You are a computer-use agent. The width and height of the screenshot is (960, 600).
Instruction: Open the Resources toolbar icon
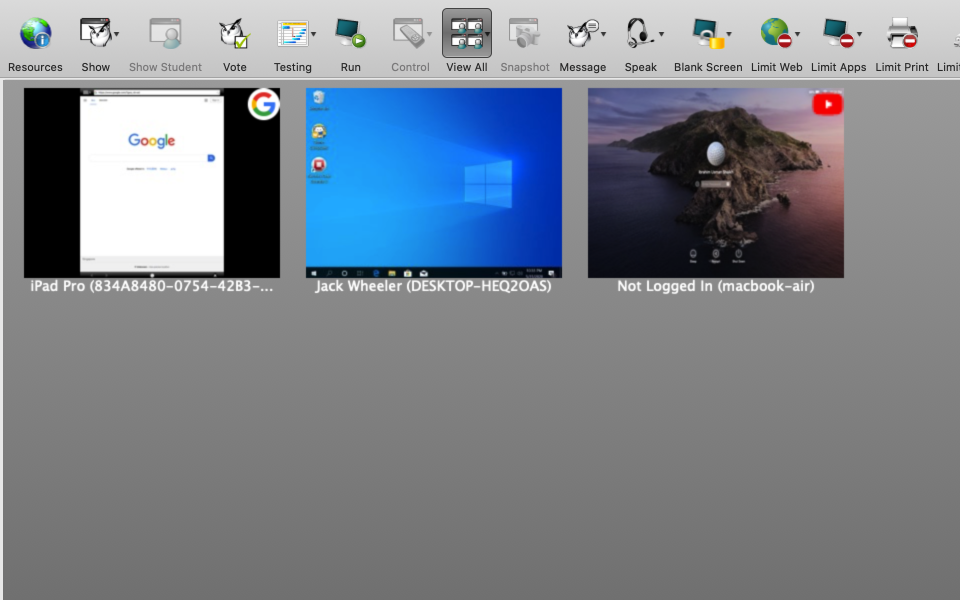[35, 35]
